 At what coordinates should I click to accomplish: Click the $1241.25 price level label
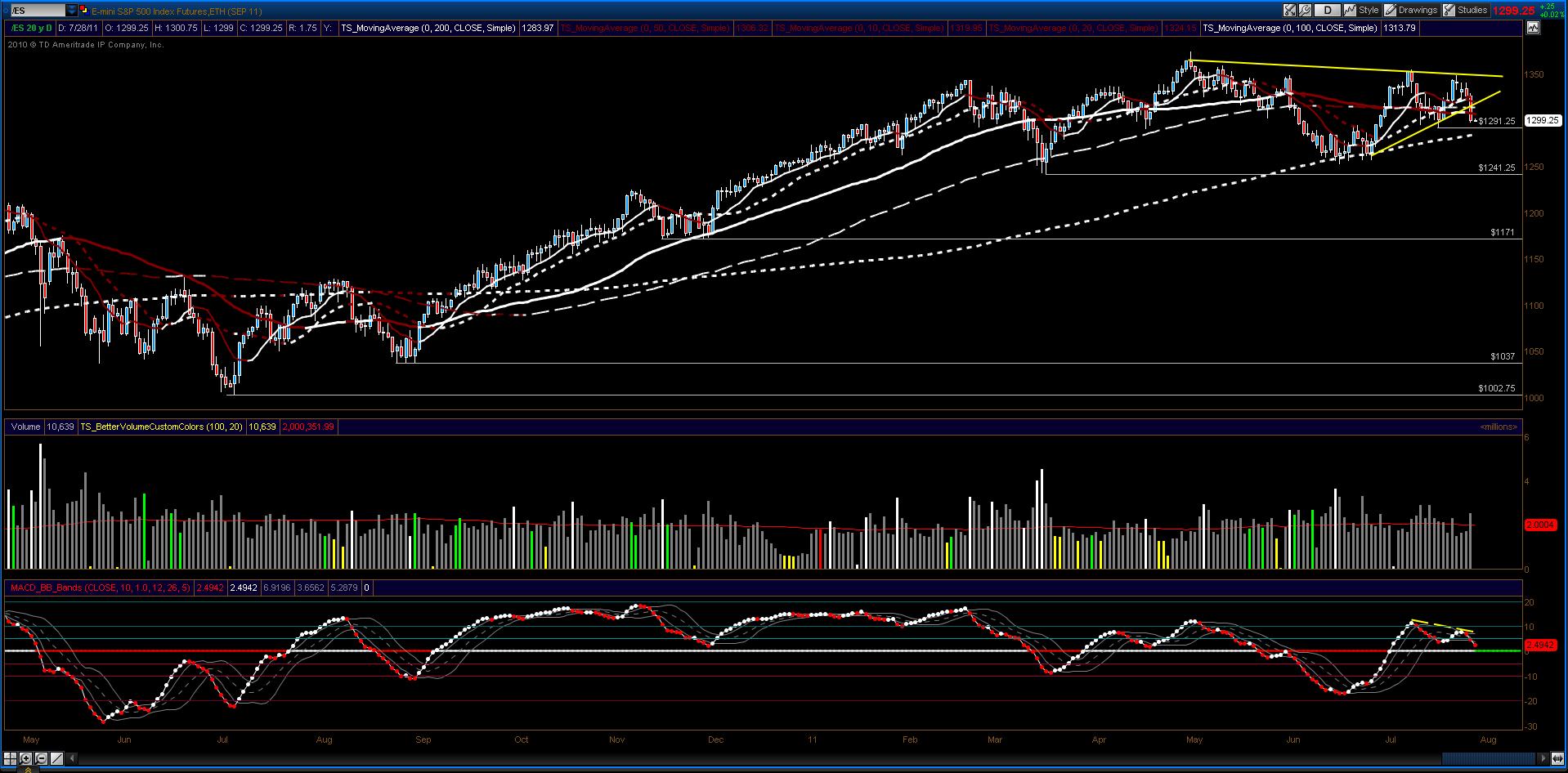pyautogui.click(x=1497, y=168)
